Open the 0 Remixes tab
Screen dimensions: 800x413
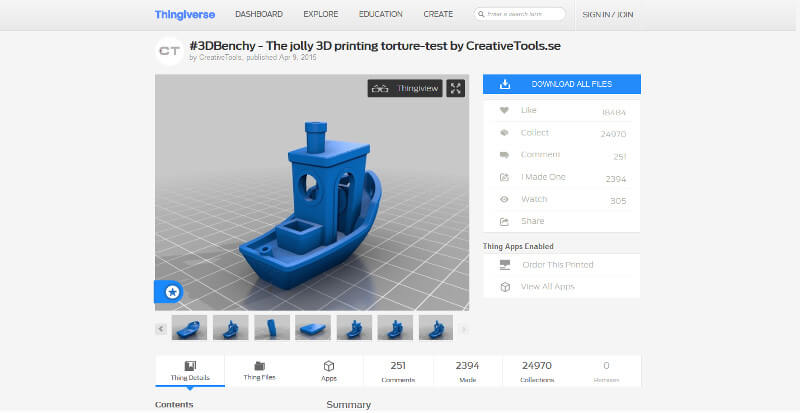tap(606, 371)
